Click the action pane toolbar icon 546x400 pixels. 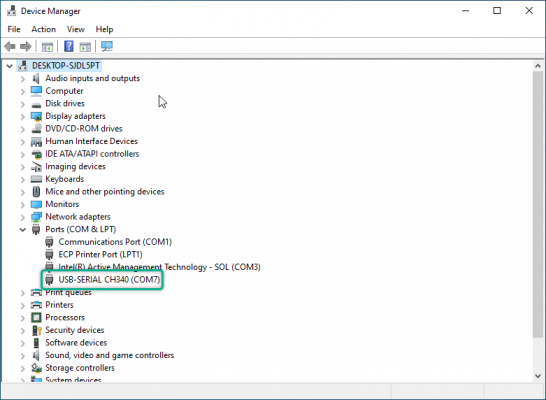85,46
